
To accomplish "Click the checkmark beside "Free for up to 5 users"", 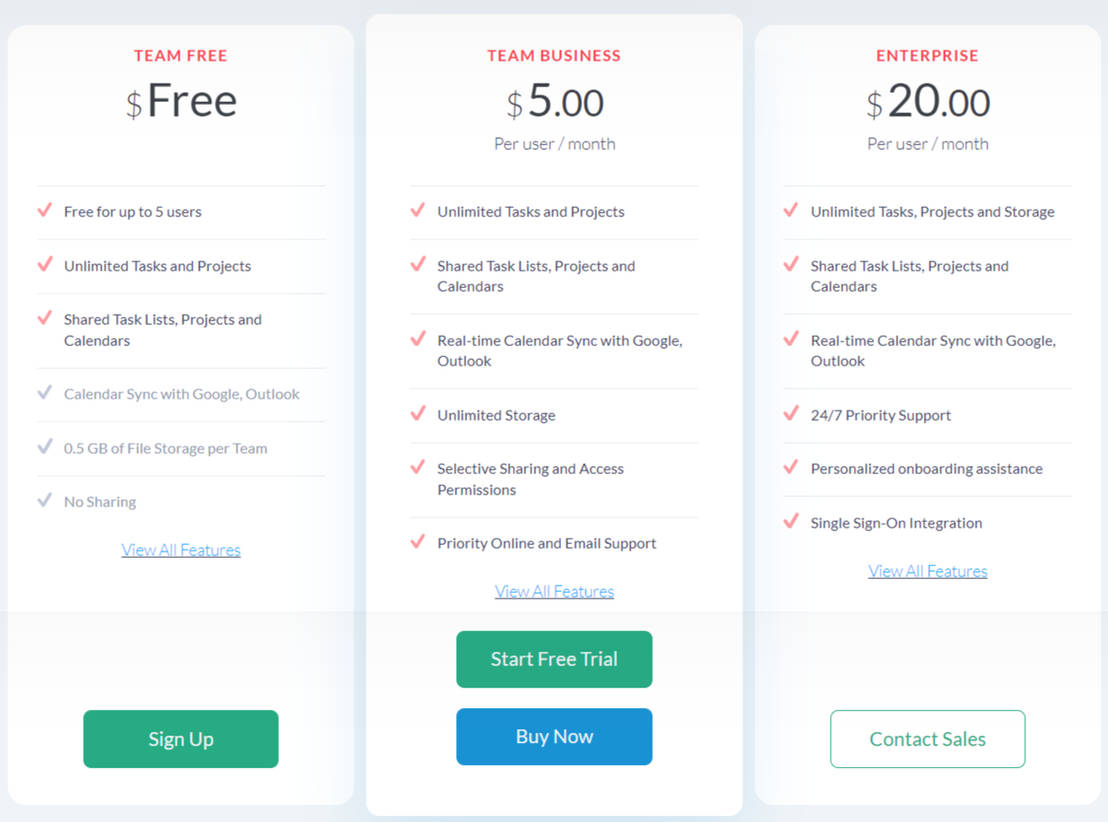I will (44, 211).
